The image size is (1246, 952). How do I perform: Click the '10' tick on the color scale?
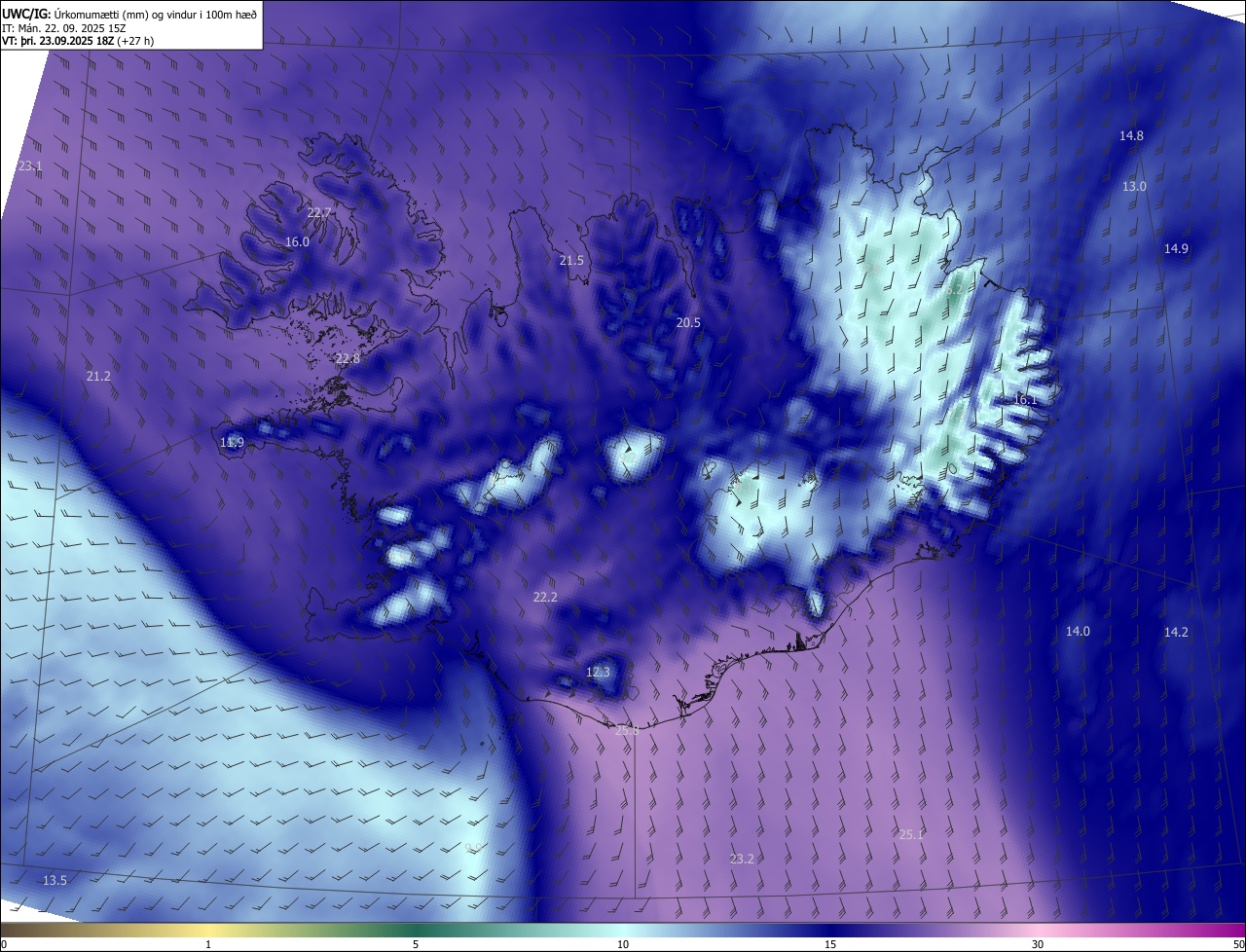(623, 944)
